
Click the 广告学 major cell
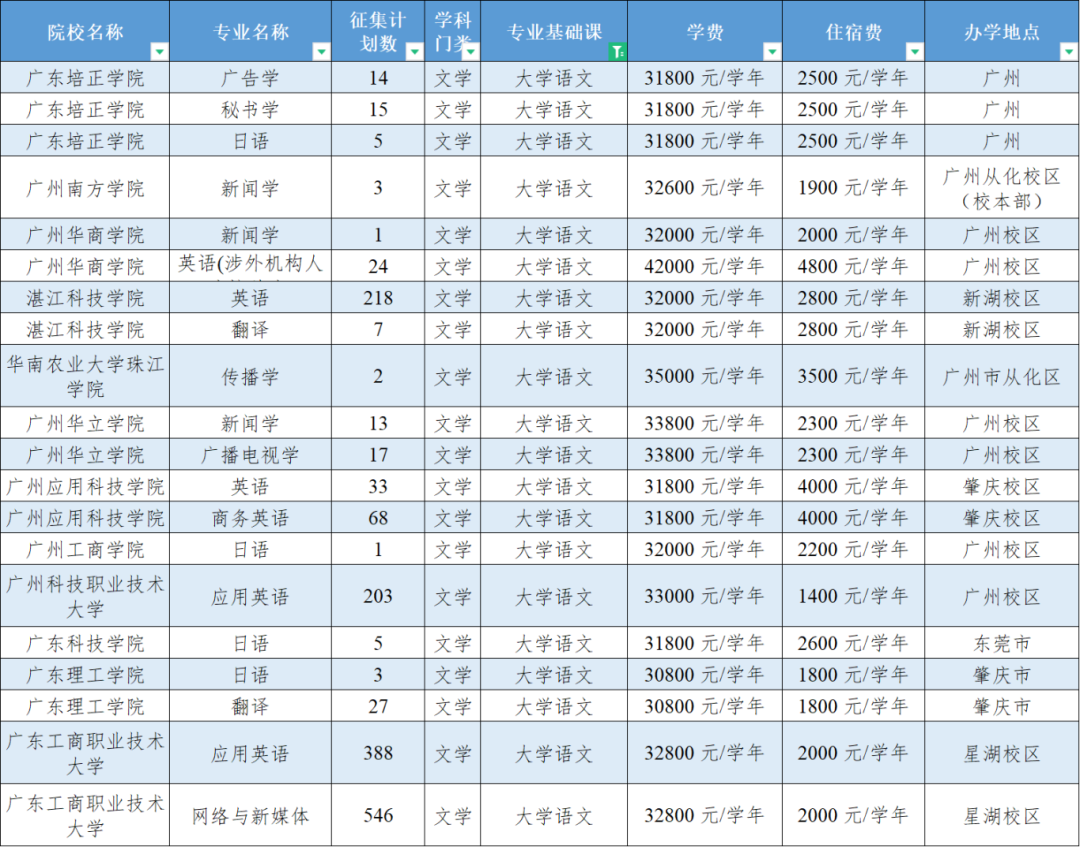click(x=251, y=78)
